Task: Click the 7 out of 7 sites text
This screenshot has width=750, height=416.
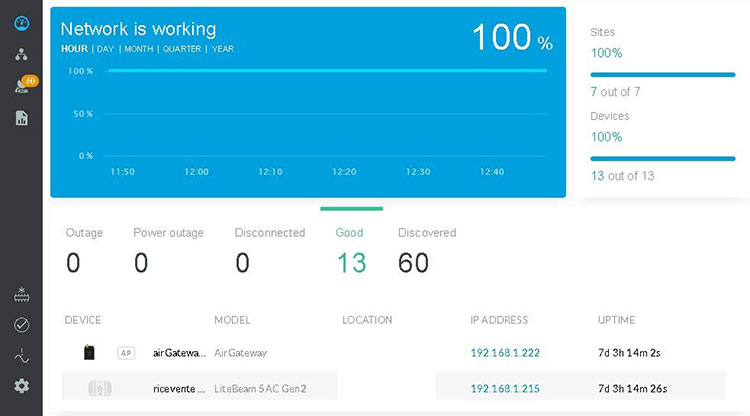Action: click(615, 92)
